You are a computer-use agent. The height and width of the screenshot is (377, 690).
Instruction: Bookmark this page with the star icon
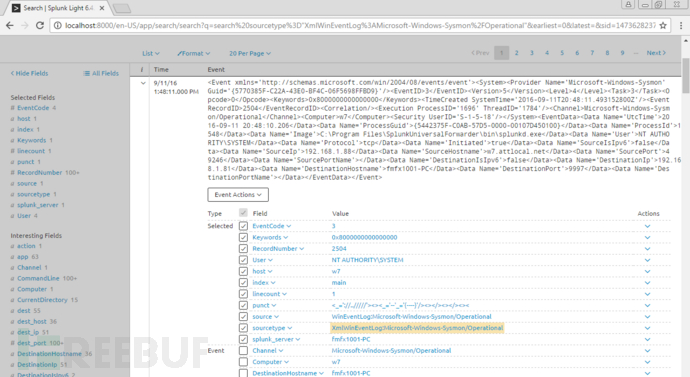coord(663,26)
